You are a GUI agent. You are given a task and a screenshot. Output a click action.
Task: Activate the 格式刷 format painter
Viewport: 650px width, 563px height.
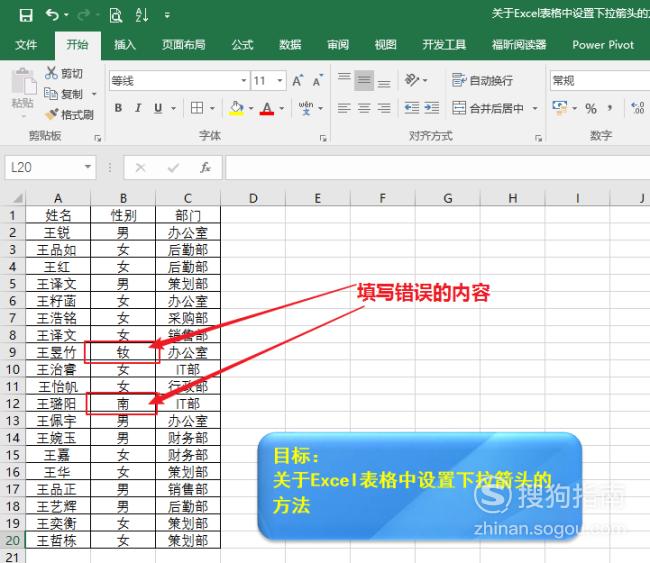(x=69, y=114)
